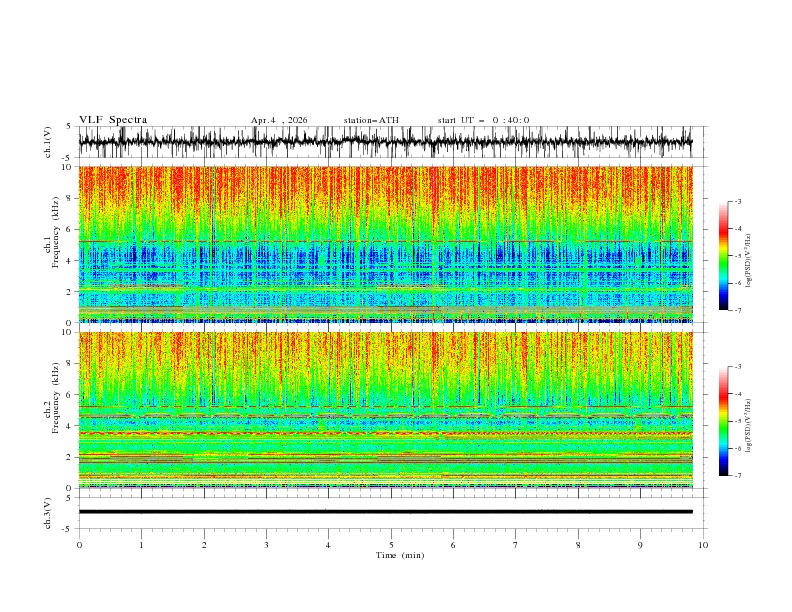
Task: Click the ch.1 spectrogram panel
Action: [x=385, y=244]
